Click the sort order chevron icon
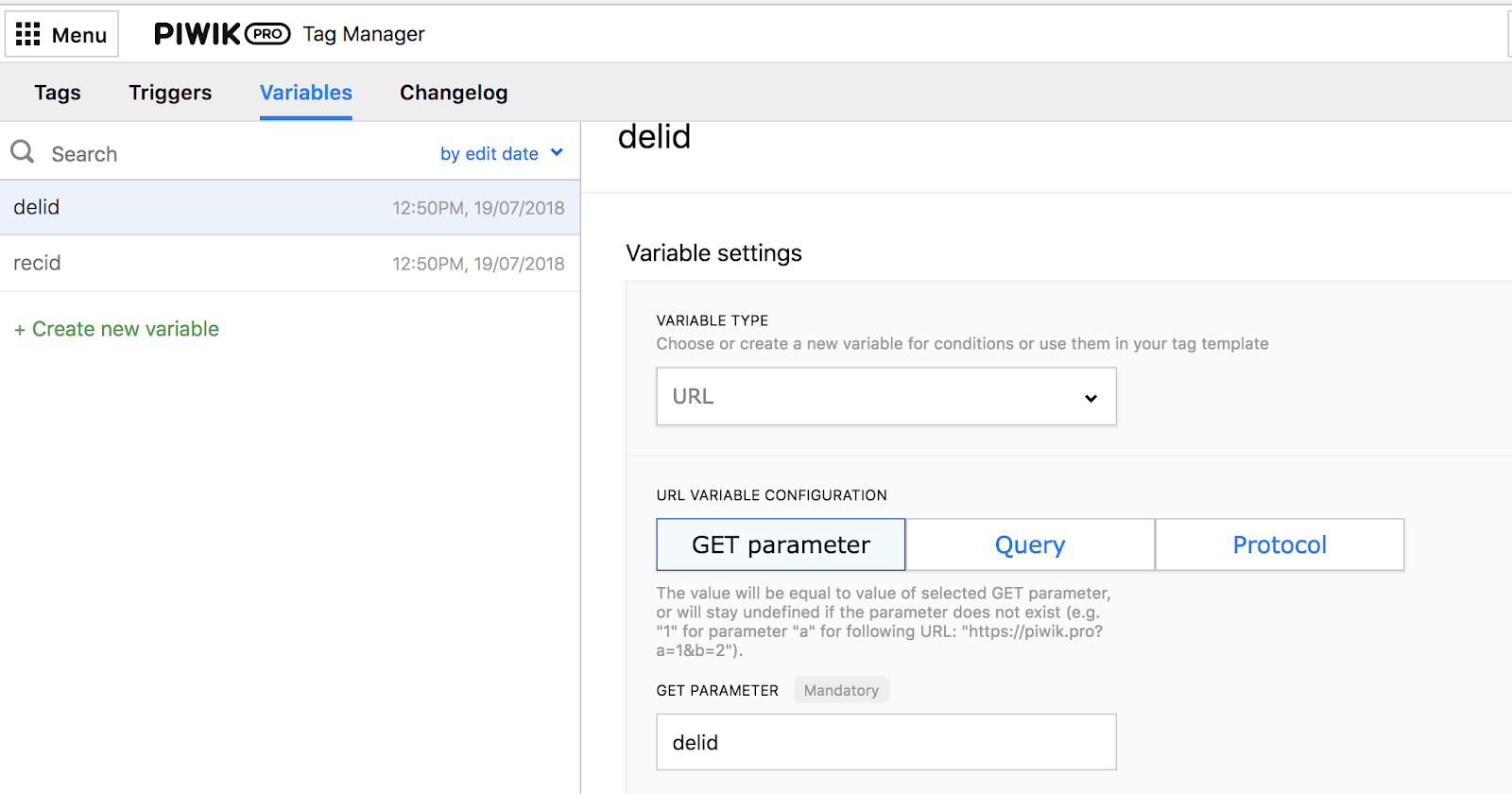 coord(557,152)
